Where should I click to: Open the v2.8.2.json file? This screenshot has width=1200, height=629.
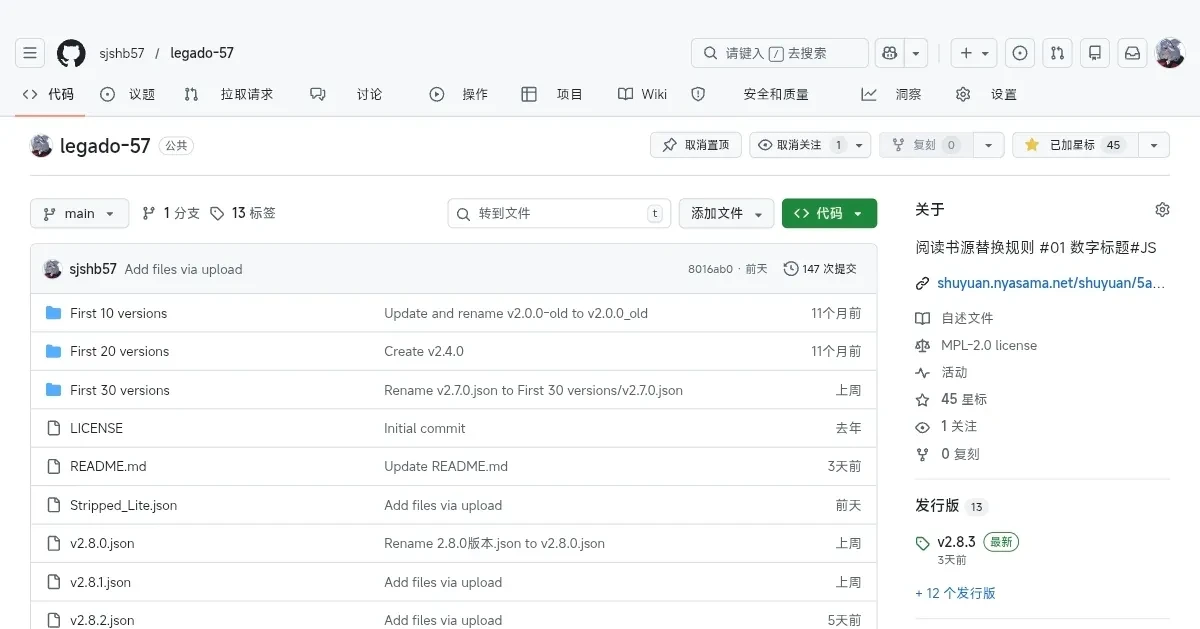click(102, 620)
